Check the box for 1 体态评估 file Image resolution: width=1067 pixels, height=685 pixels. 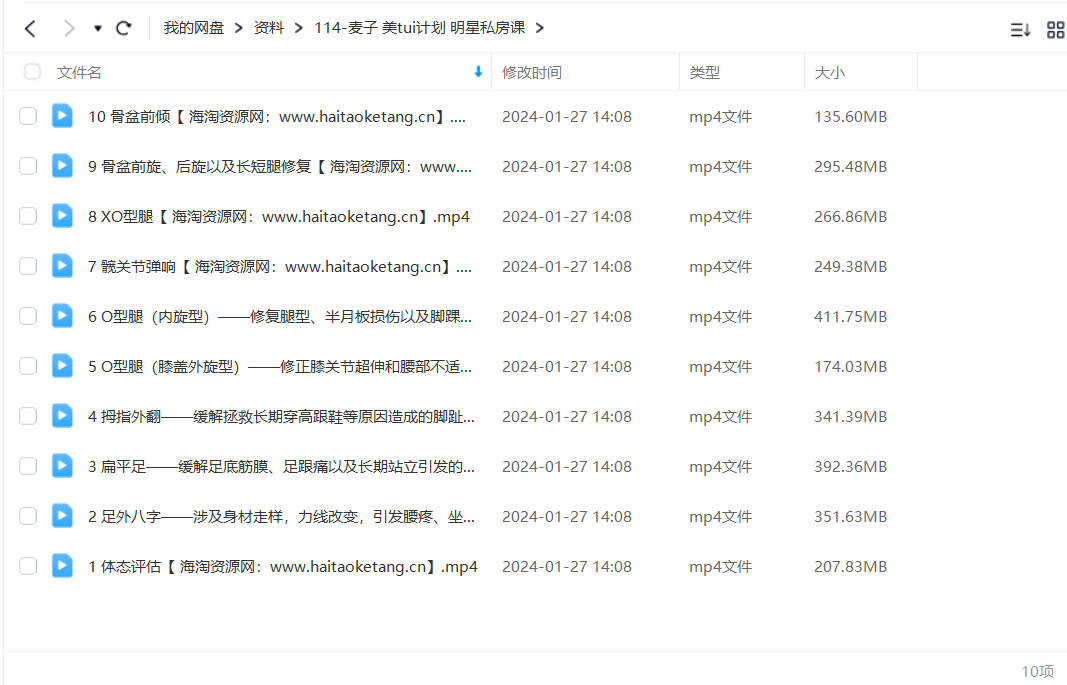(x=28, y=566)
